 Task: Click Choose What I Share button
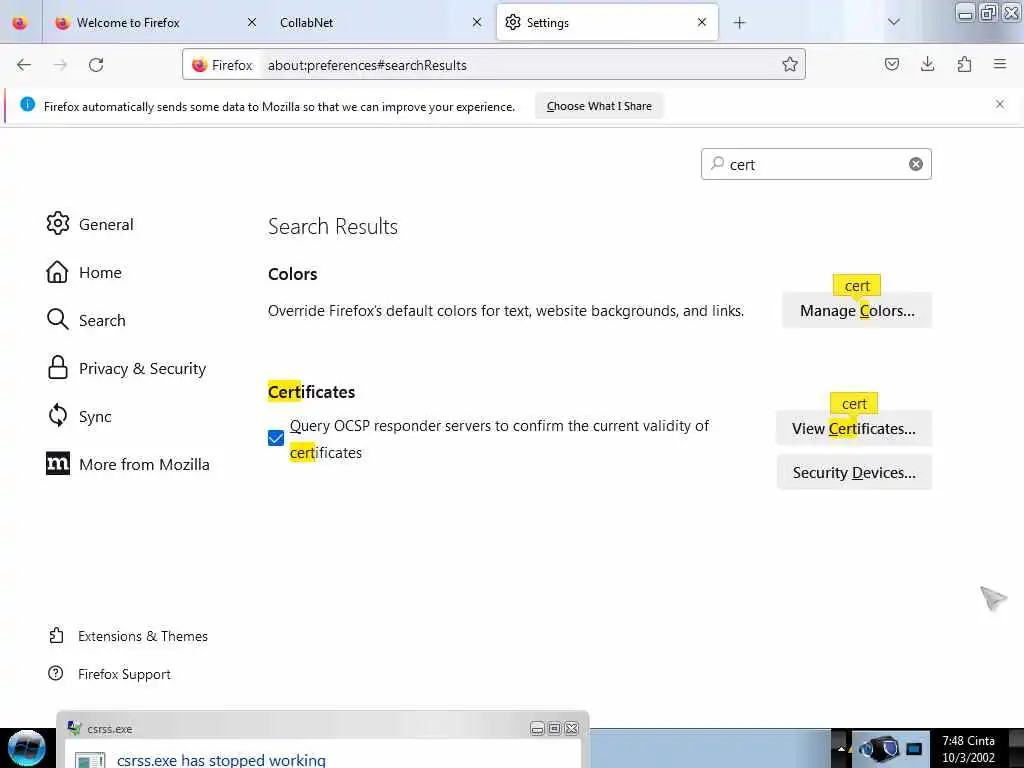point(599,106)
